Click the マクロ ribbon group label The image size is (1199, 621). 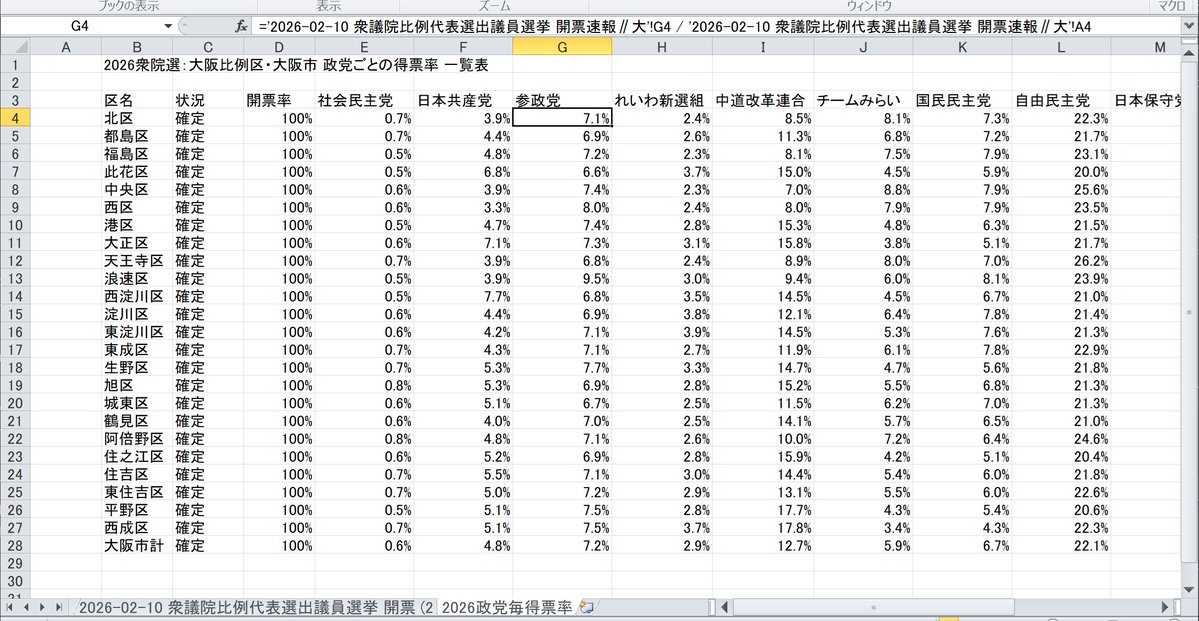[x=1171, y=6]
